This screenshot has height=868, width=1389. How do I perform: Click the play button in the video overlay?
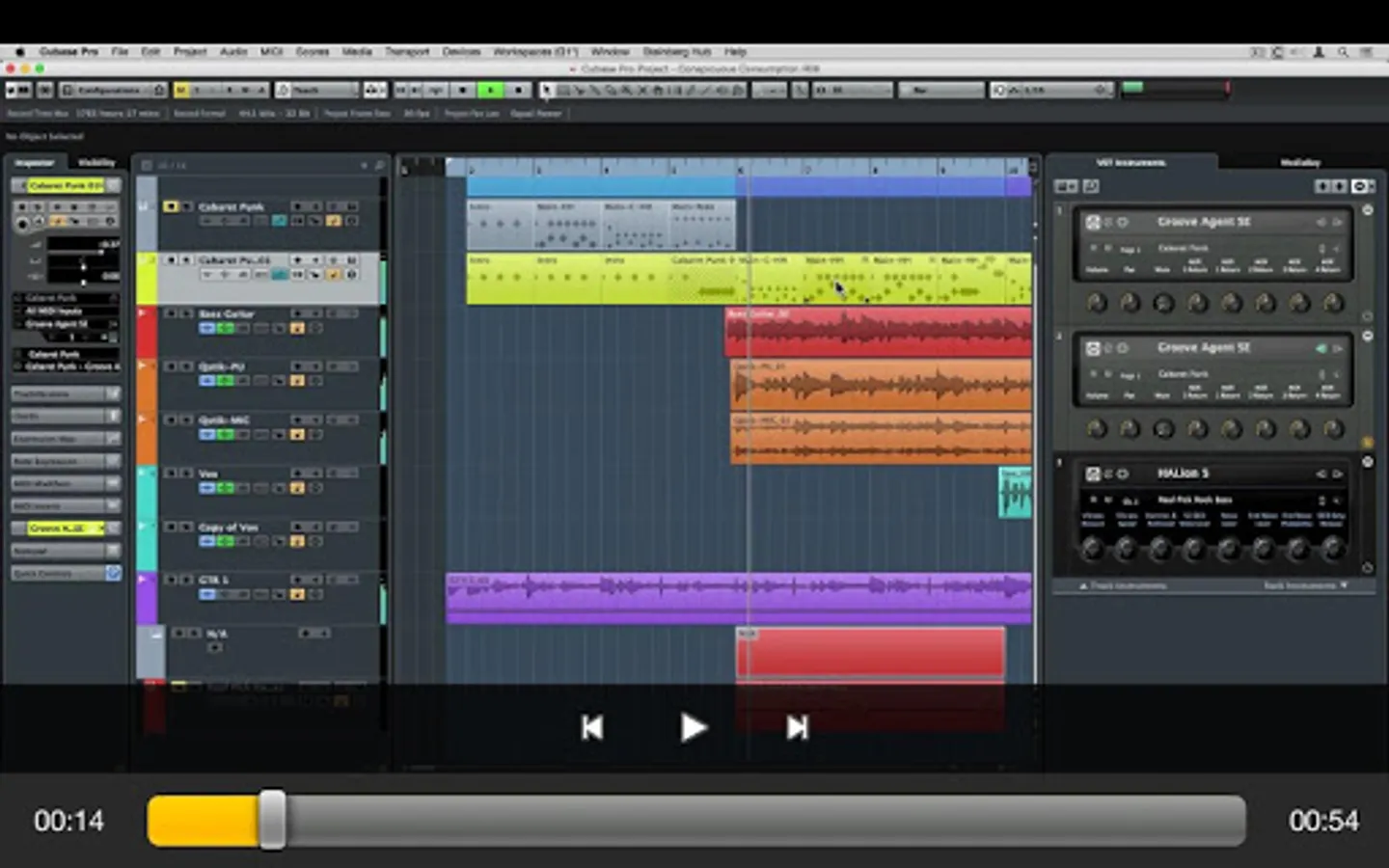point(693,727)
